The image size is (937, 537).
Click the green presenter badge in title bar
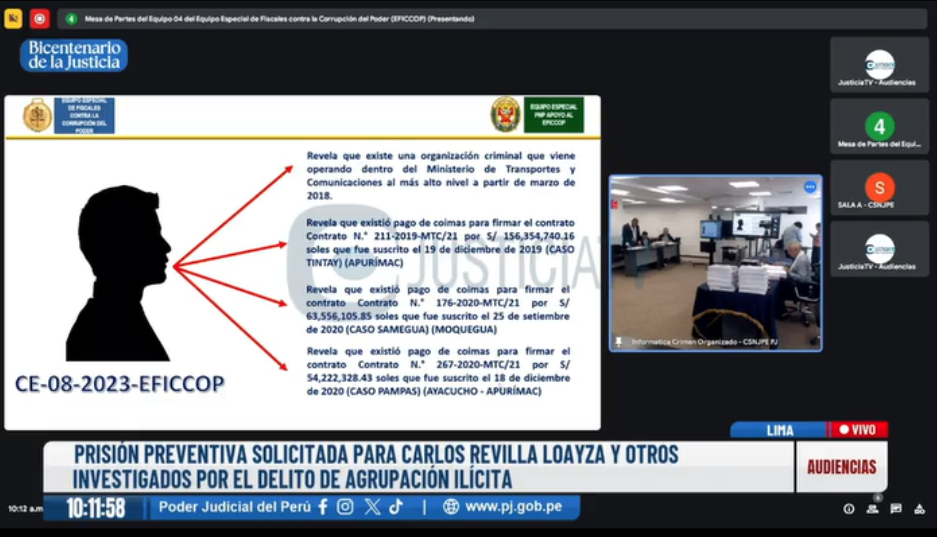71,18
